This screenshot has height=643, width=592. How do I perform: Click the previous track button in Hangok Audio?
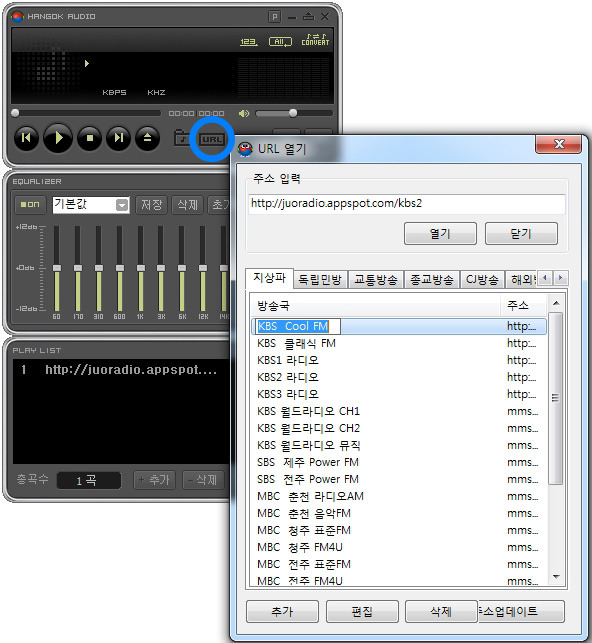[26, 138]
